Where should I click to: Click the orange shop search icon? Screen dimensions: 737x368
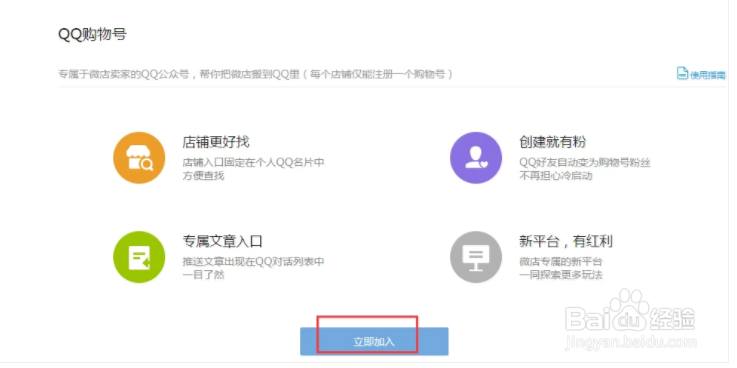pos(139,158)
